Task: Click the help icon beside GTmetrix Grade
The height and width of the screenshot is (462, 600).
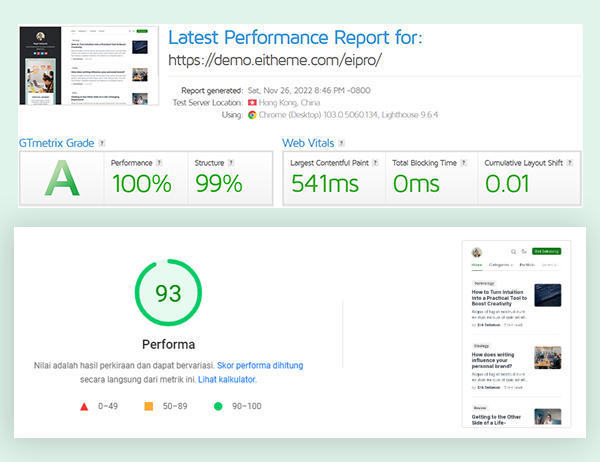Action: [103, 144]
